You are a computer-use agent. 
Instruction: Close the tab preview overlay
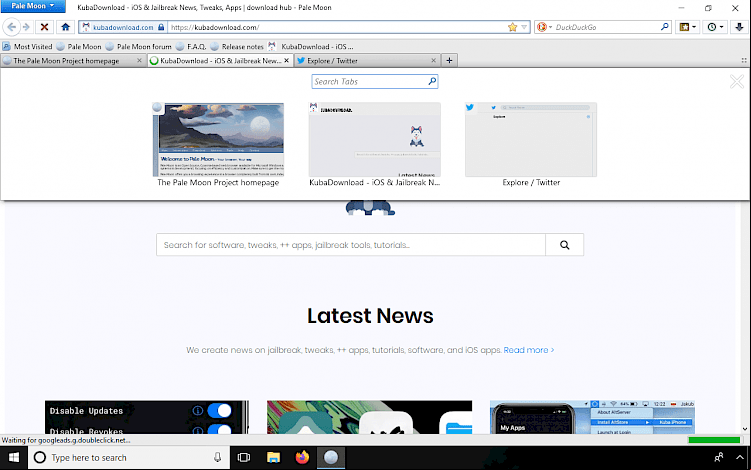coord(737,81)
